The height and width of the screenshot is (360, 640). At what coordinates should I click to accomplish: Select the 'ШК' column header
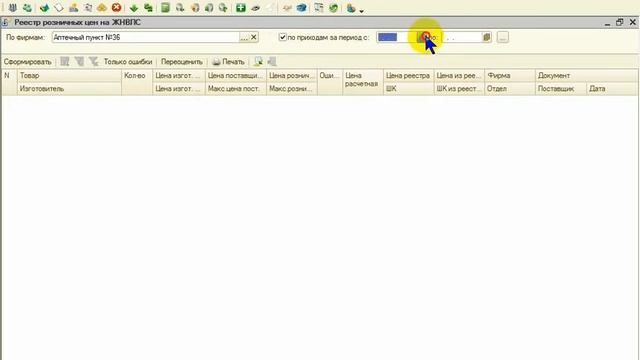pos(408,89)
